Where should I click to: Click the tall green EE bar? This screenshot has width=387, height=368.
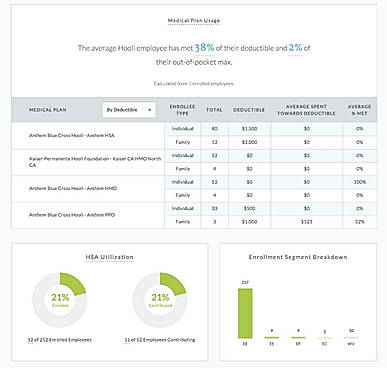tap(245, 313)
